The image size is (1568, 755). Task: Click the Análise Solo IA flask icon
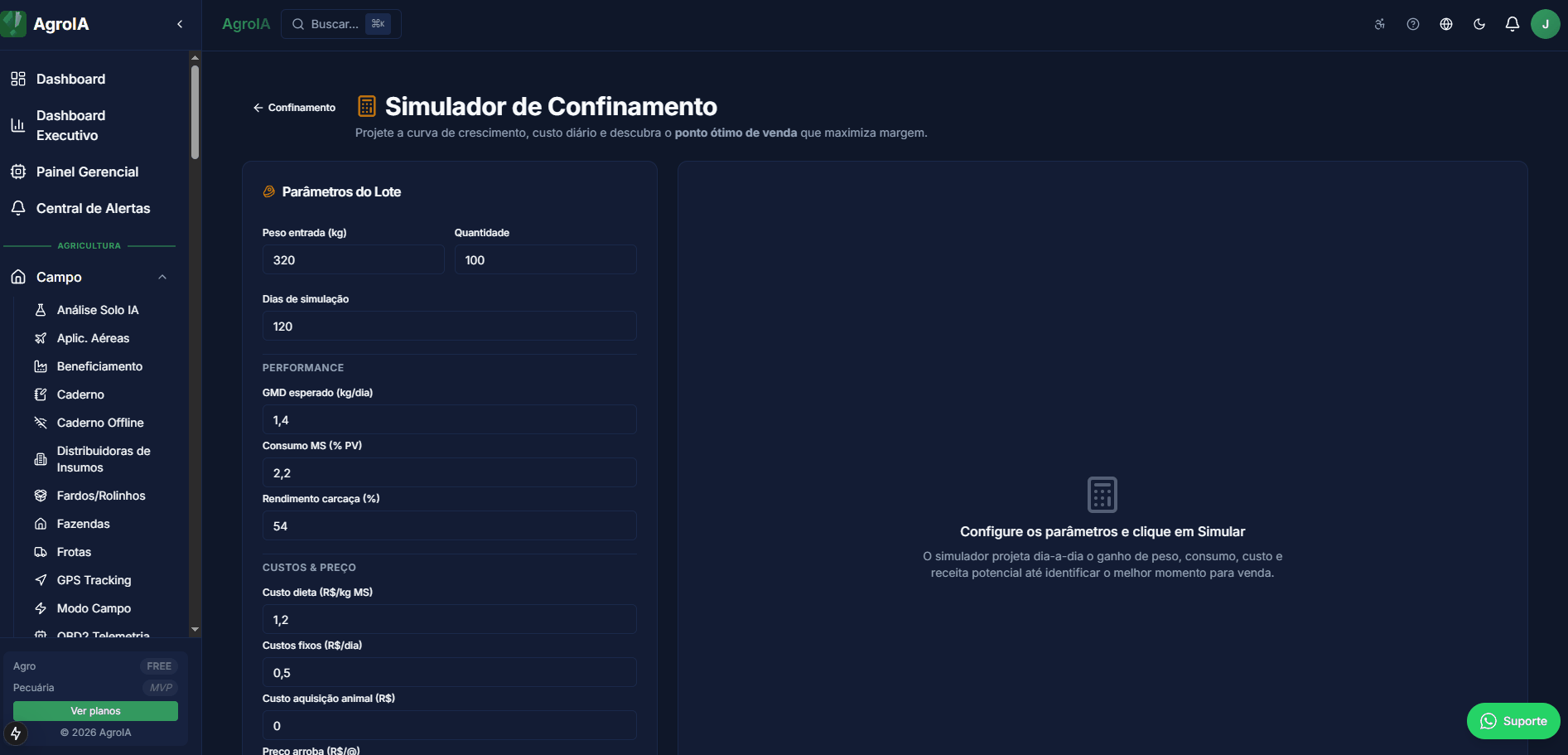41,310
